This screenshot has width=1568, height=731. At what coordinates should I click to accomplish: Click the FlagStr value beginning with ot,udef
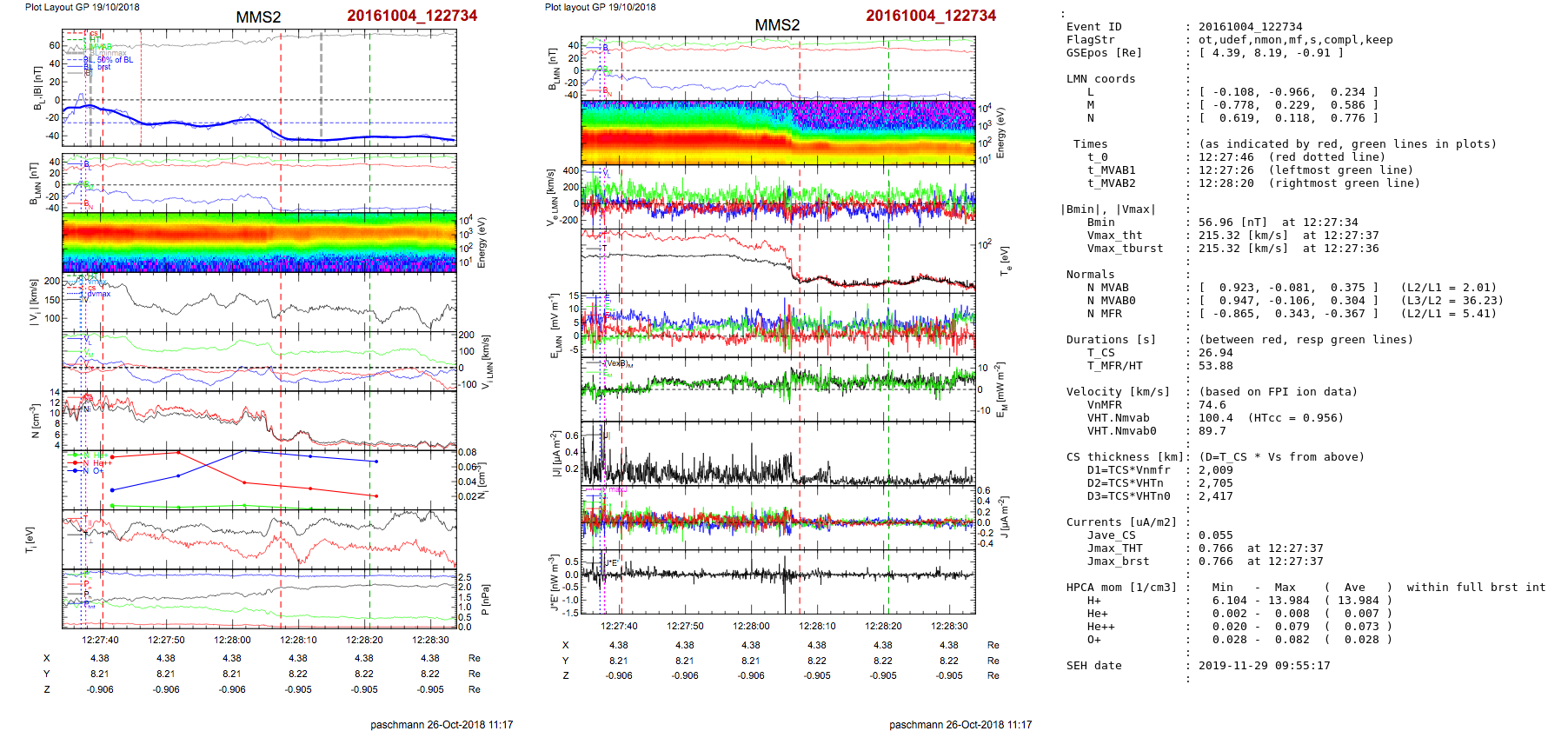coord(1295,40)
